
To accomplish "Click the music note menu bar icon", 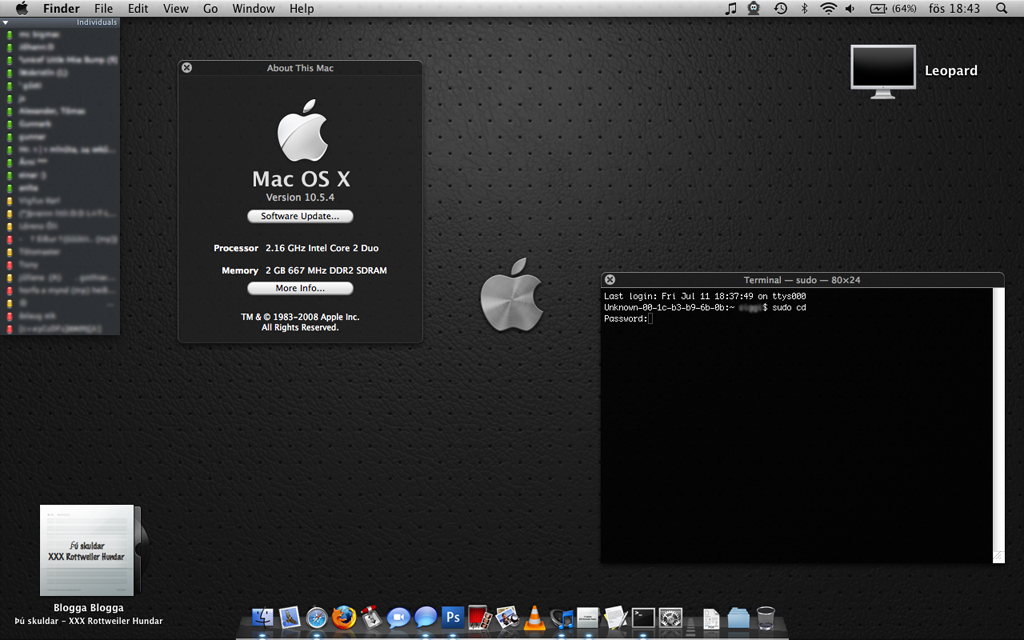I will click(x=731, y=8).
